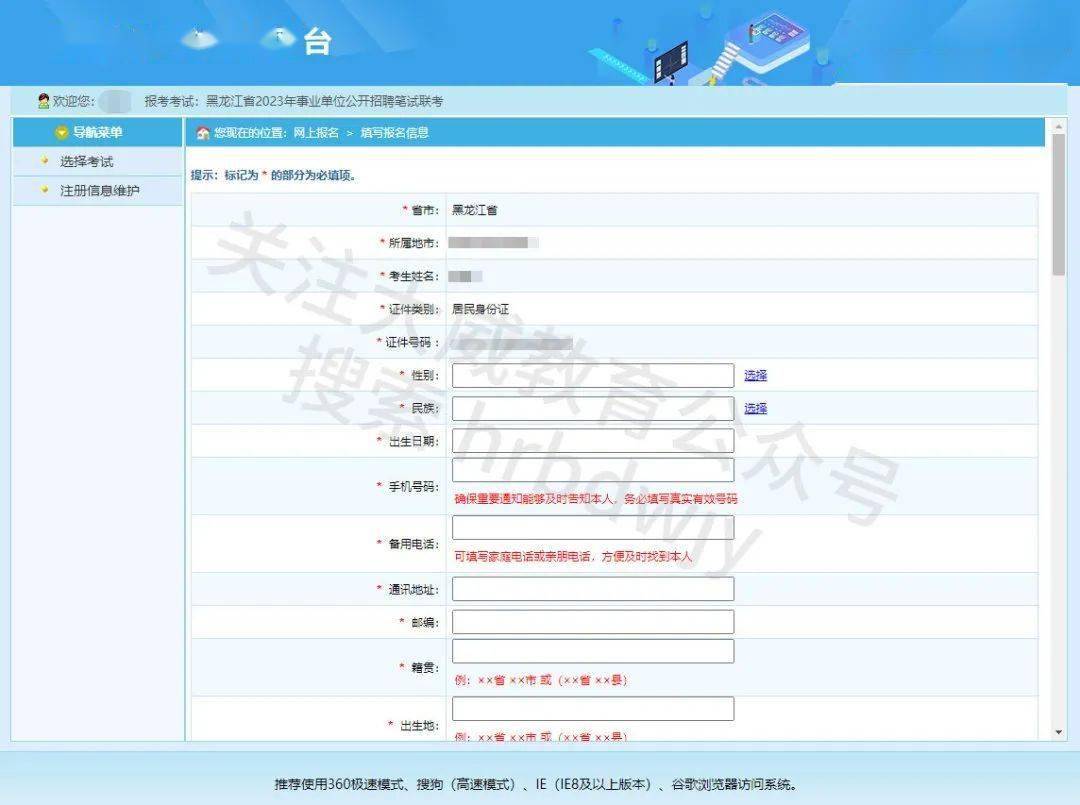Click the 手机号码 input field
Screen dimensions: 1080x805
click(x=593, y=470)
